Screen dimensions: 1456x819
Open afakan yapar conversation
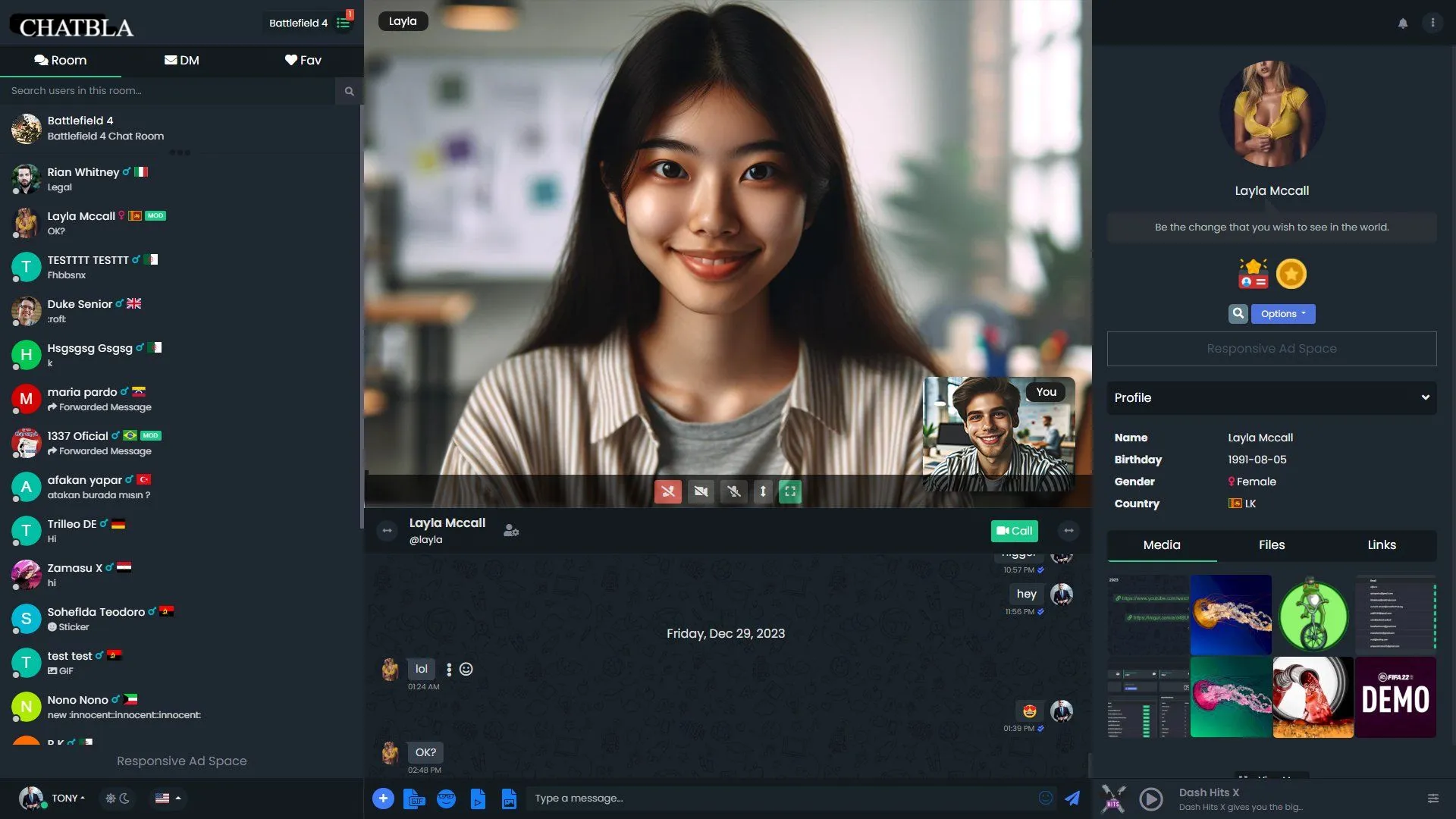pyautogui.click(x=180, y=488)
